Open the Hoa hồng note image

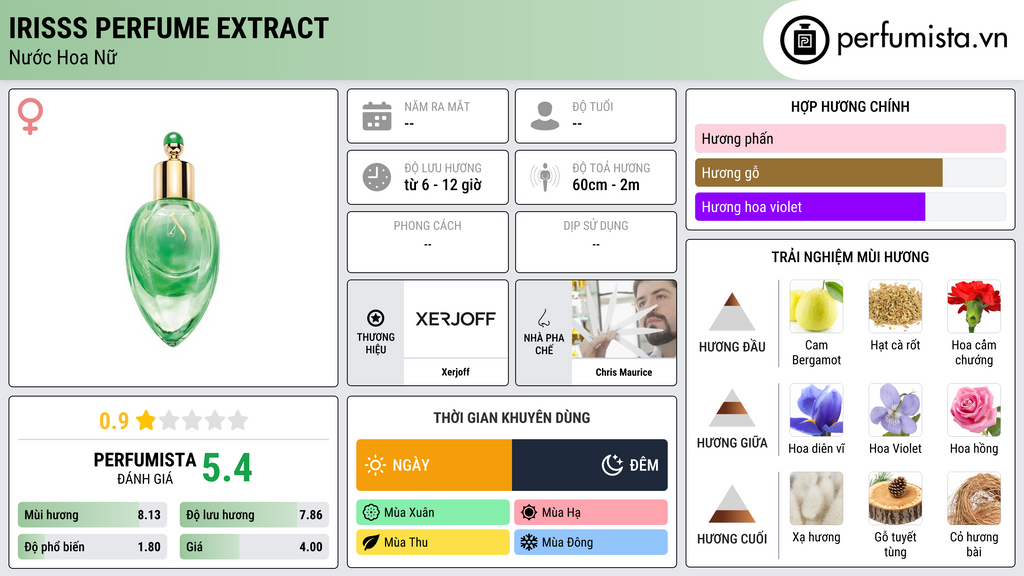click(x=974, y=410)
